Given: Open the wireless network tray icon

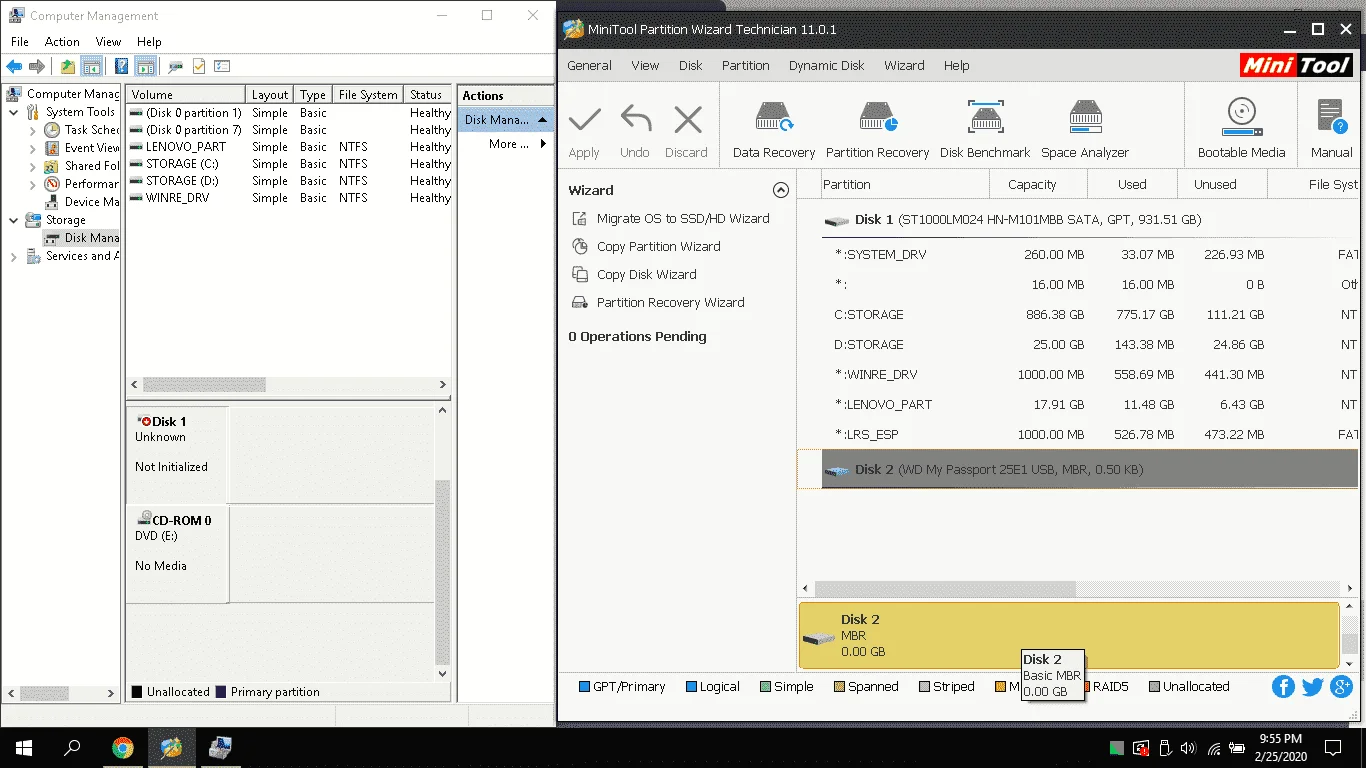Looking at the screenshot, I should (1214, 748).
